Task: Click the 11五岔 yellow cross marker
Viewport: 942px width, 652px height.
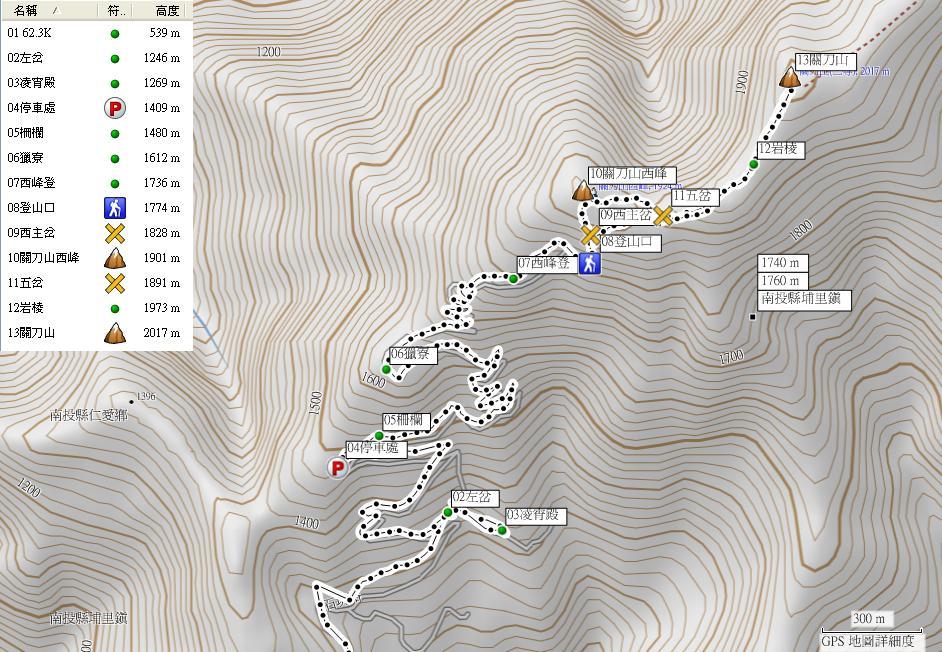Action: (x=663, y=216)
